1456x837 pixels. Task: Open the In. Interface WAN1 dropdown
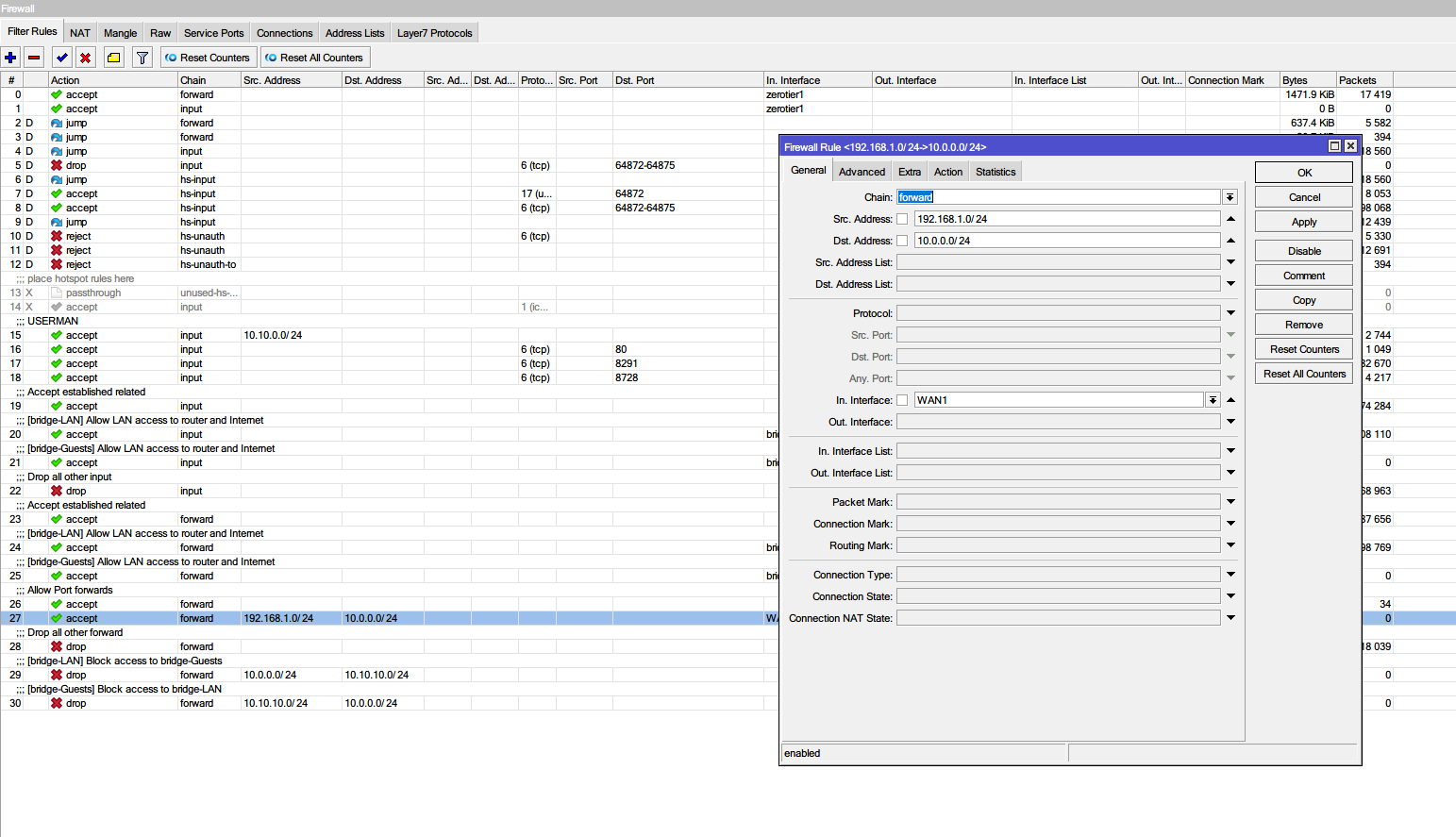(x=1213, y=400)
